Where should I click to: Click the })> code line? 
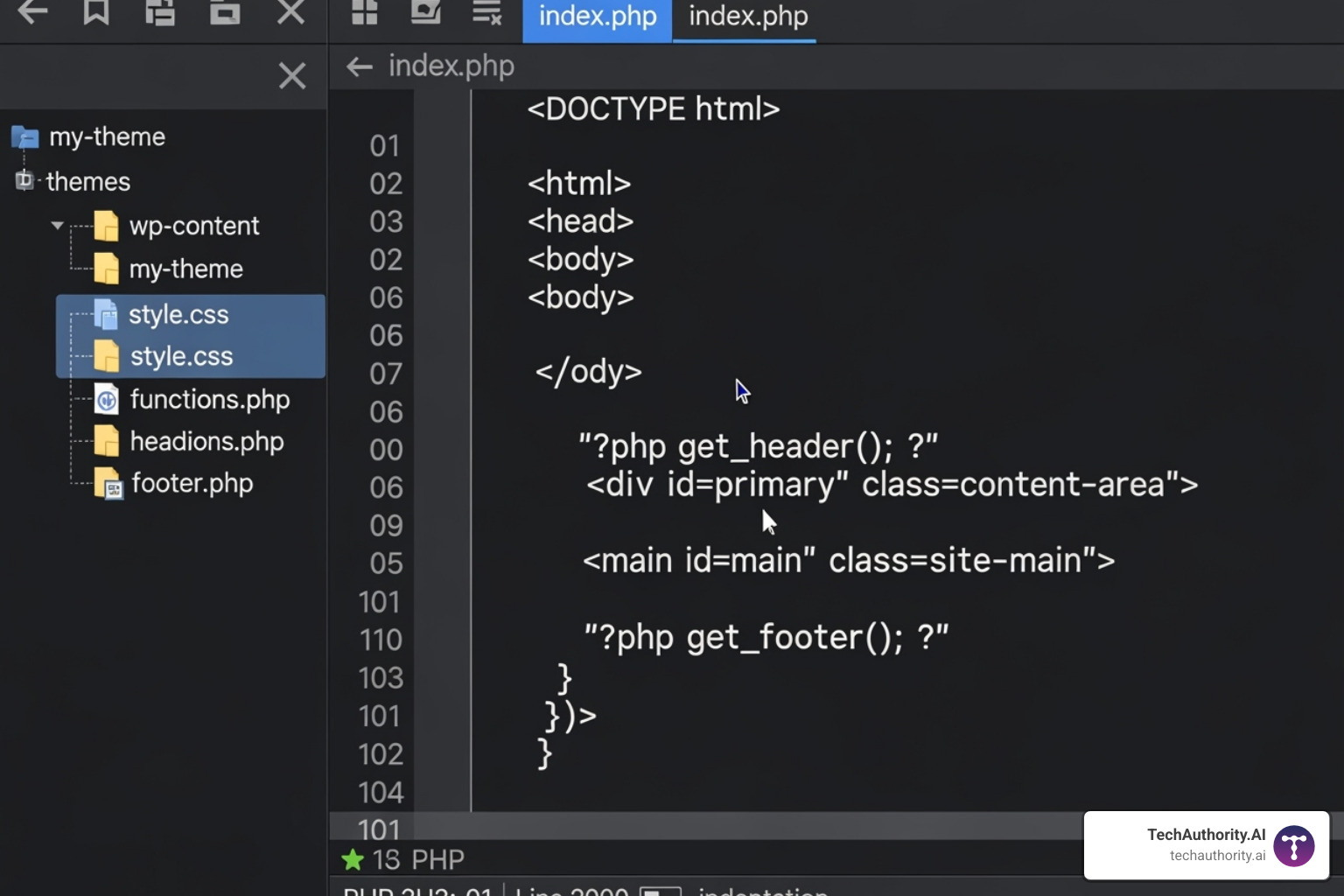(570, 717)
